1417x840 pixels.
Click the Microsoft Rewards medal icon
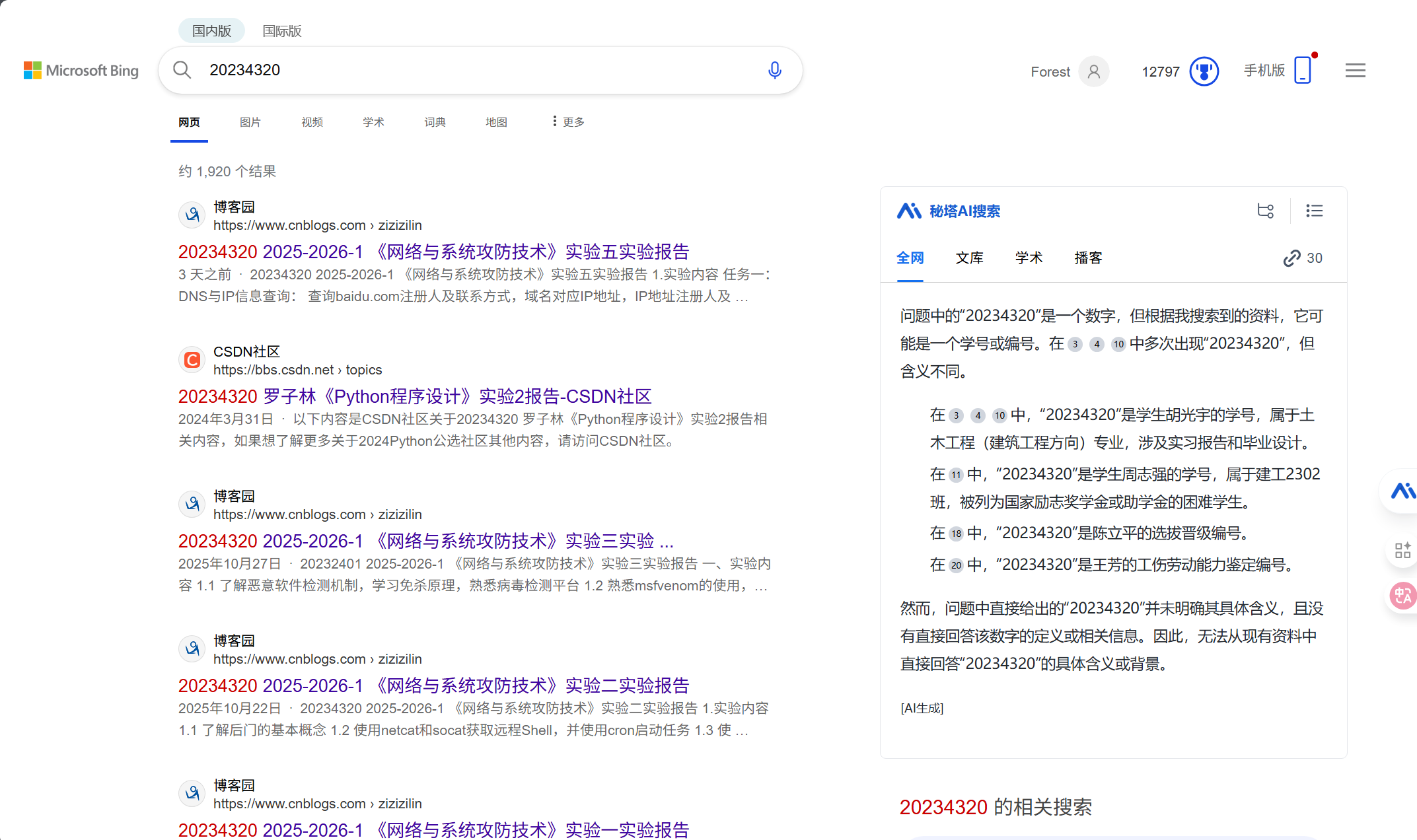(1204, 71)
